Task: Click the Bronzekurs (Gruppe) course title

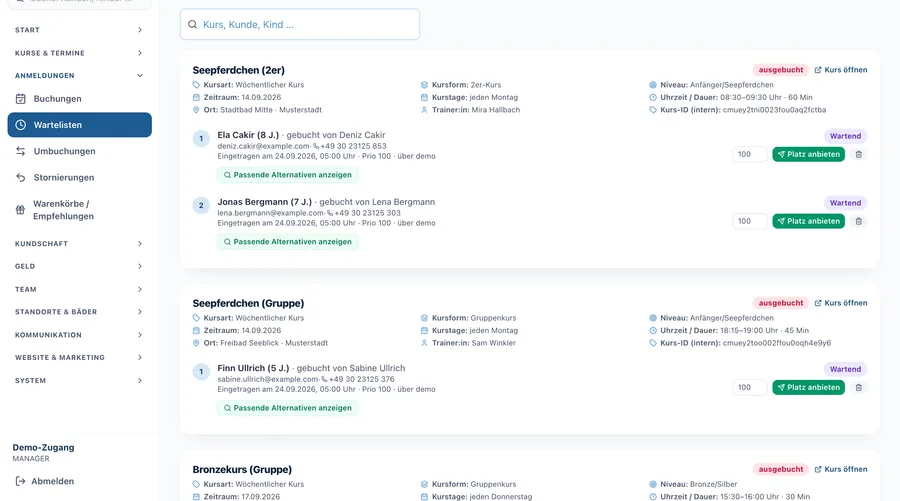Action: [x=242, y=469]
